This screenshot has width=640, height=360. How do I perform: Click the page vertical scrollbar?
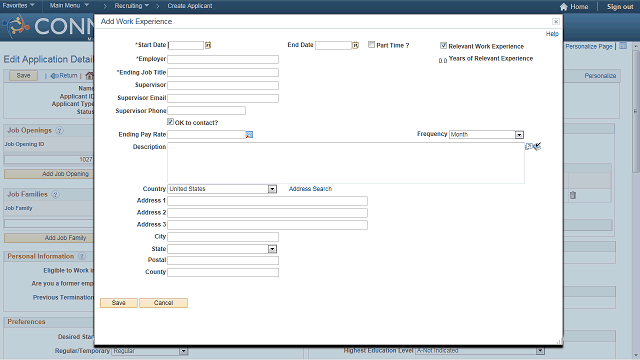[x=636, y=200]
